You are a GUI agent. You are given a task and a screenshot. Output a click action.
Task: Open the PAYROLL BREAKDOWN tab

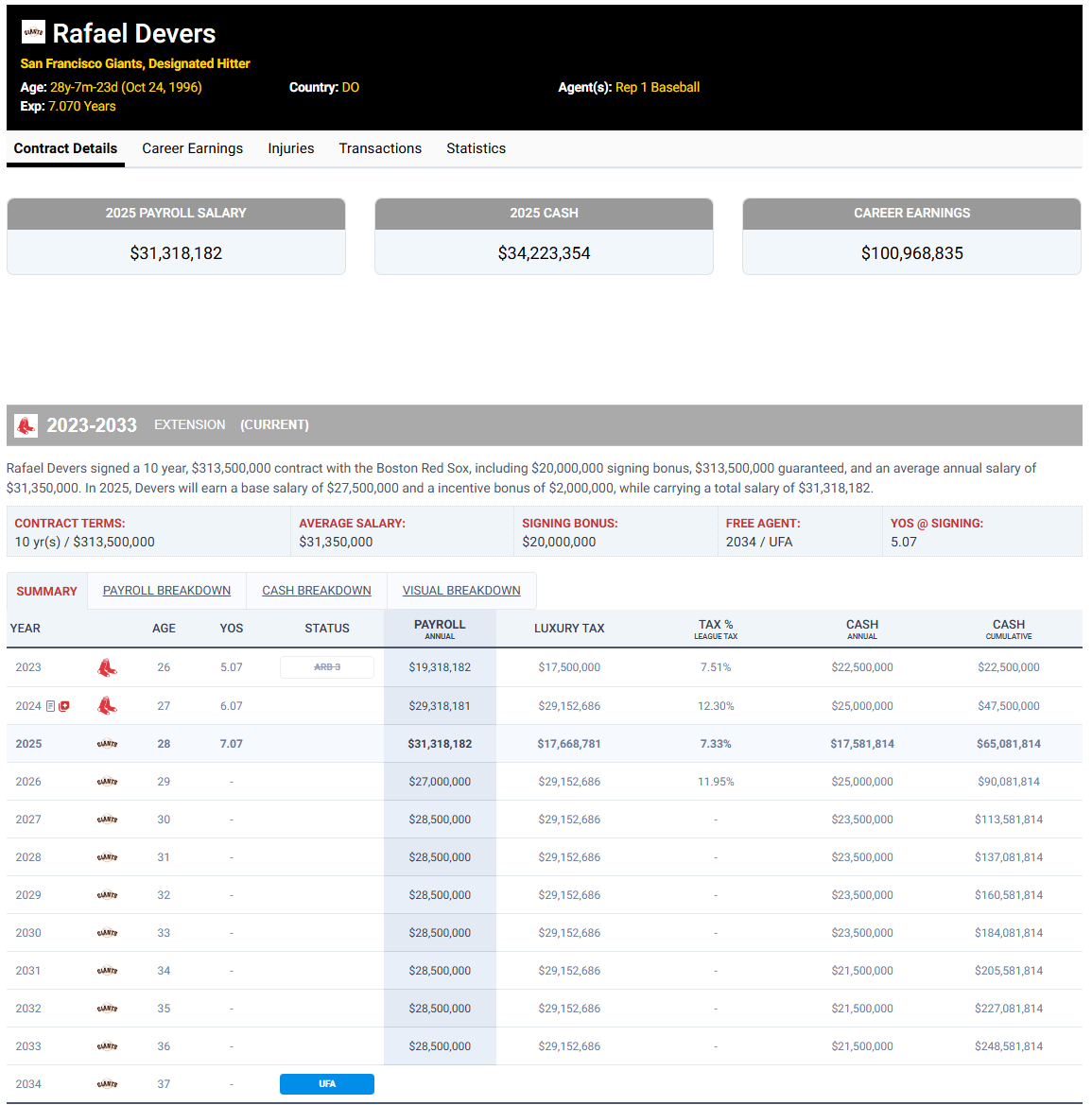pyautogui.click(x=166, y=591)
